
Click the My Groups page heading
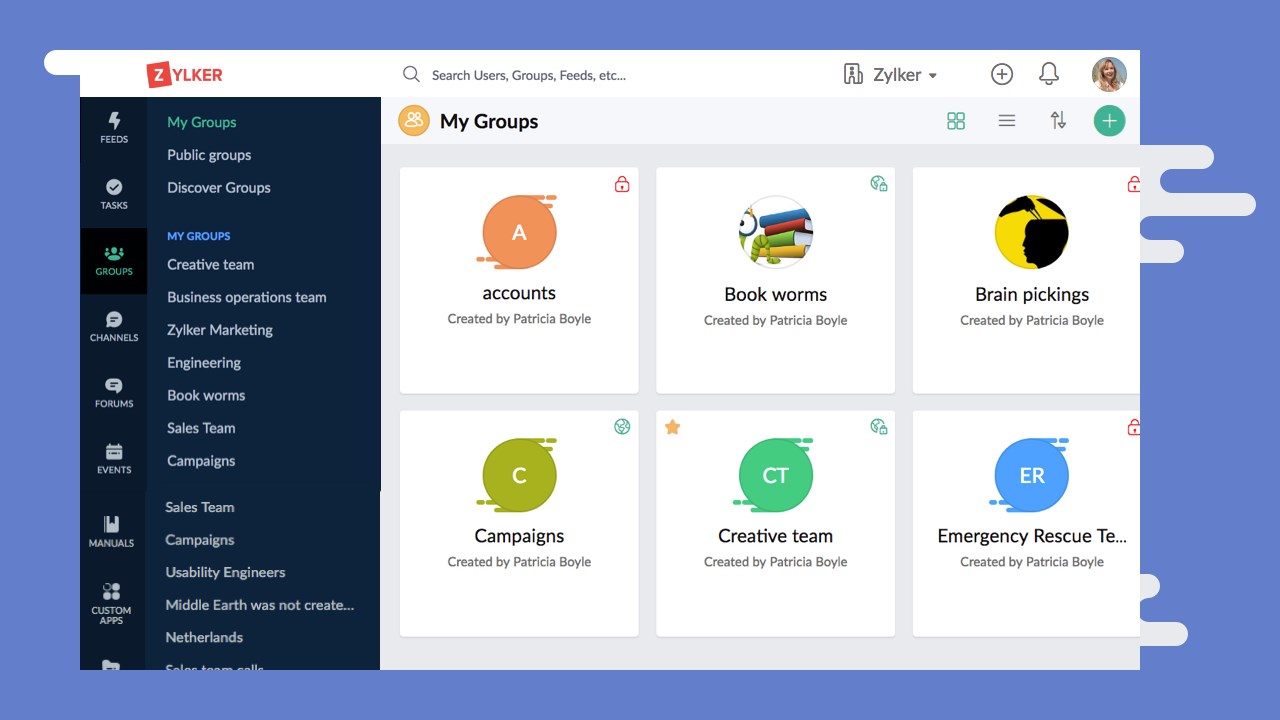(x=489, y=122)
